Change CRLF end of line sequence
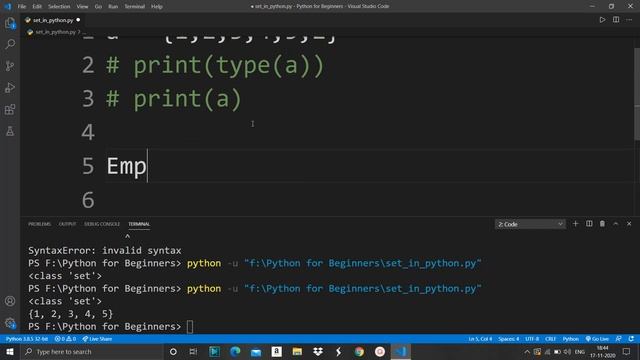 coord(551,339)
